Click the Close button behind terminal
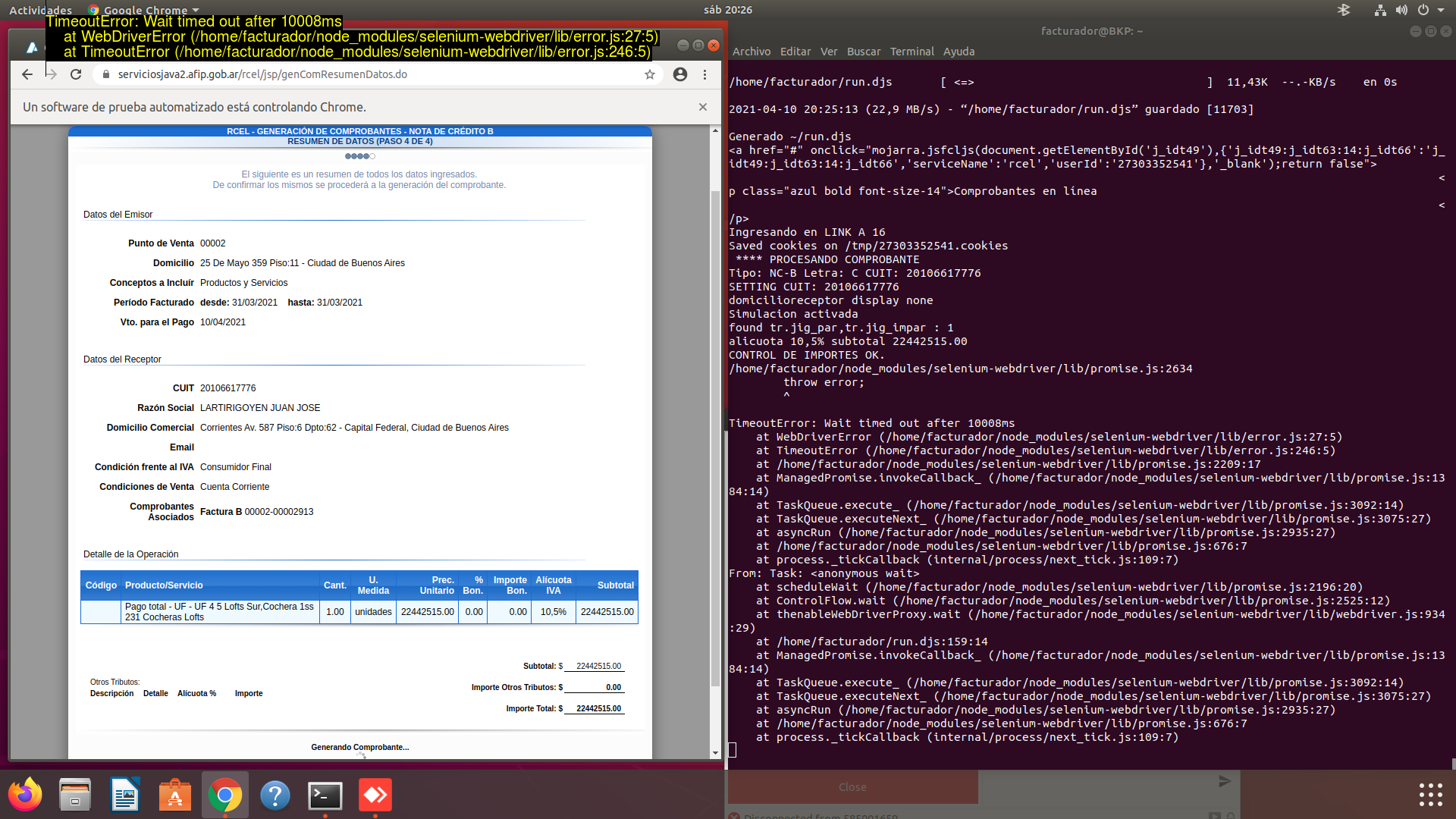The width and height of the screenshot is (1456, 819). coord(852,787)
